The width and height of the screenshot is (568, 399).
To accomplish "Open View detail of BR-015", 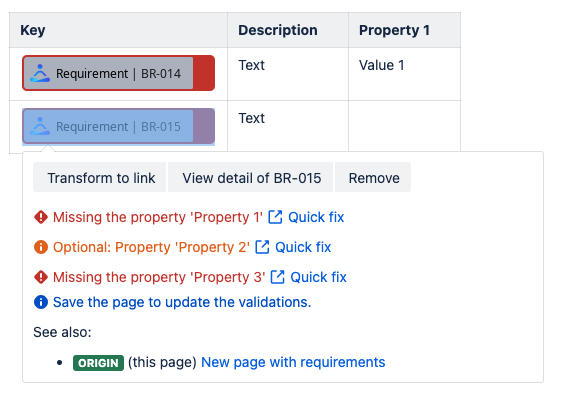I will pos(251,177).
